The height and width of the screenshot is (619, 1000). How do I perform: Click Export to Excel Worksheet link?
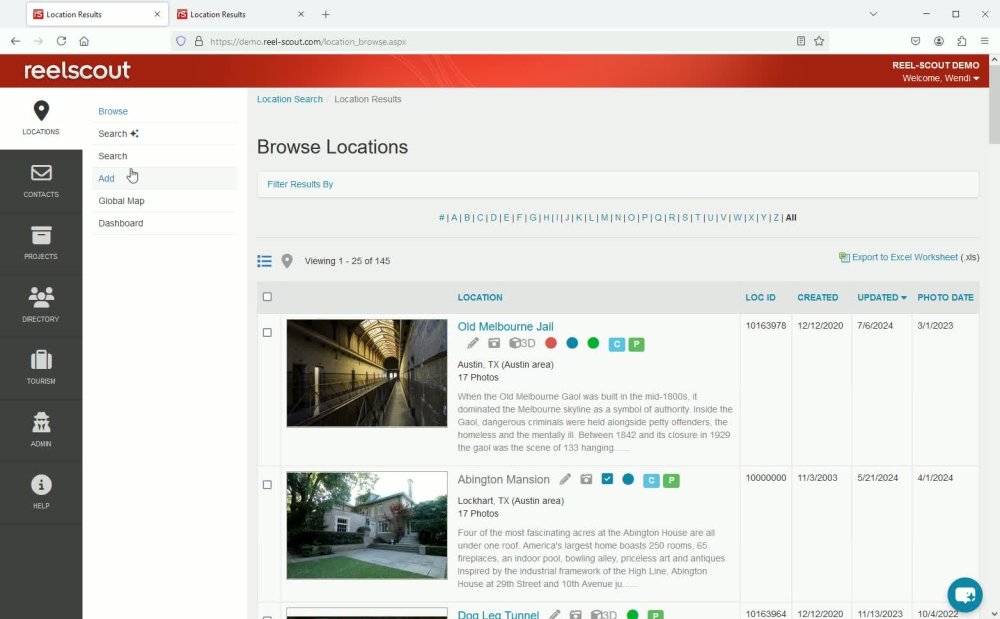pos(904,257)
